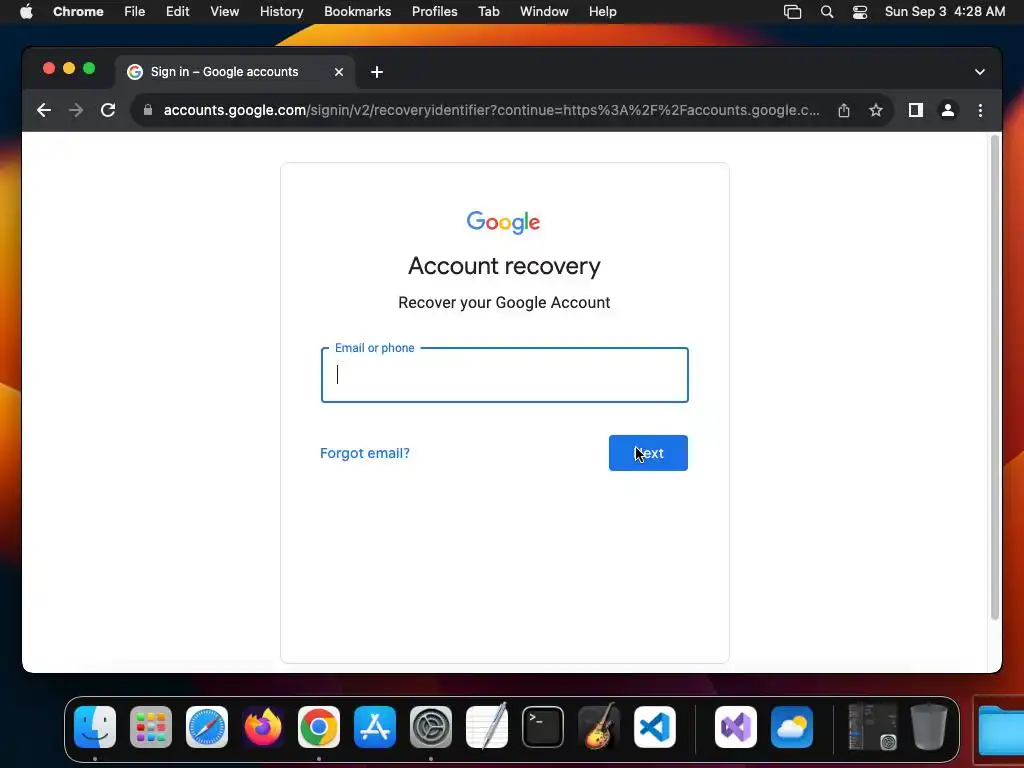Open the Tab menu

coord(488,12)
